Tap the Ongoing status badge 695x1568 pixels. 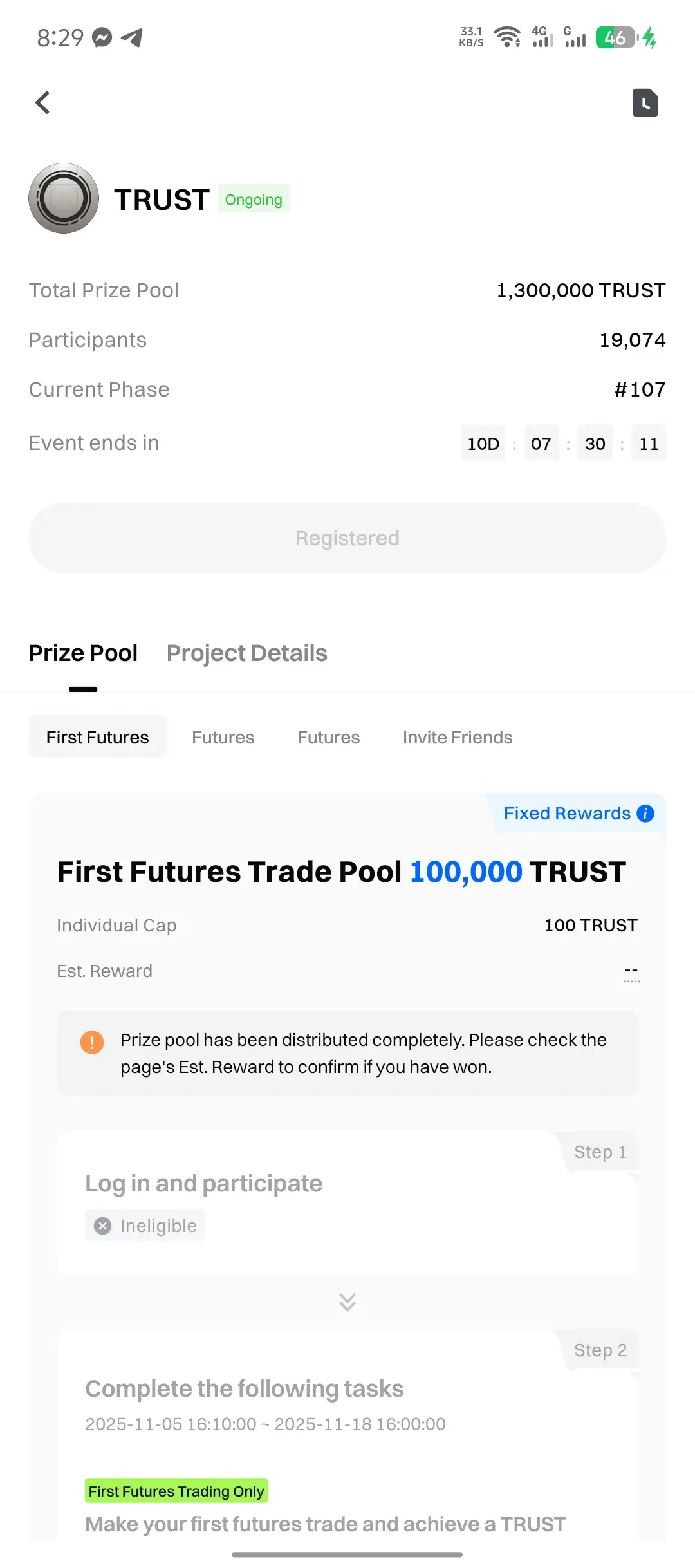point(254,200)
